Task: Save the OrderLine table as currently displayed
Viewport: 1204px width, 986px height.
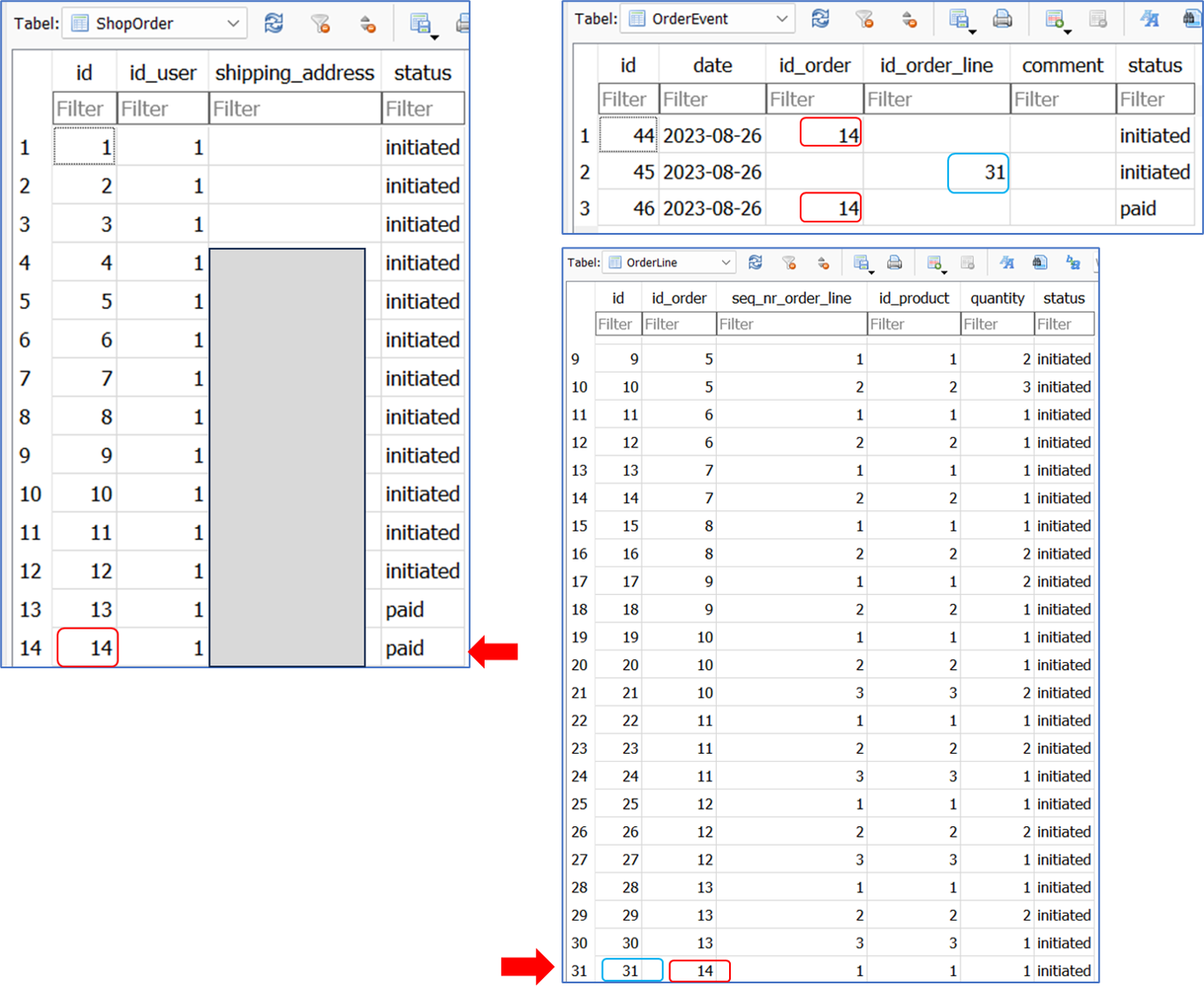Action: point(862,262)
